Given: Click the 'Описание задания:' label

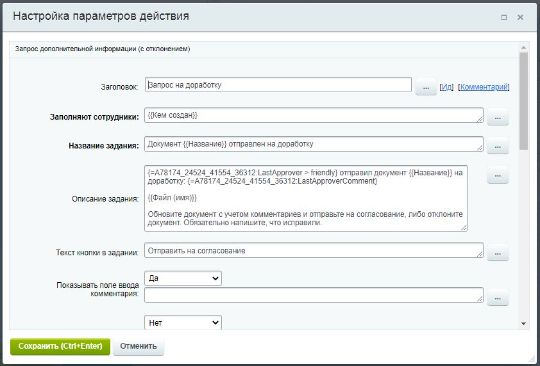Looking at the screenshot, I should click(105, 199).
